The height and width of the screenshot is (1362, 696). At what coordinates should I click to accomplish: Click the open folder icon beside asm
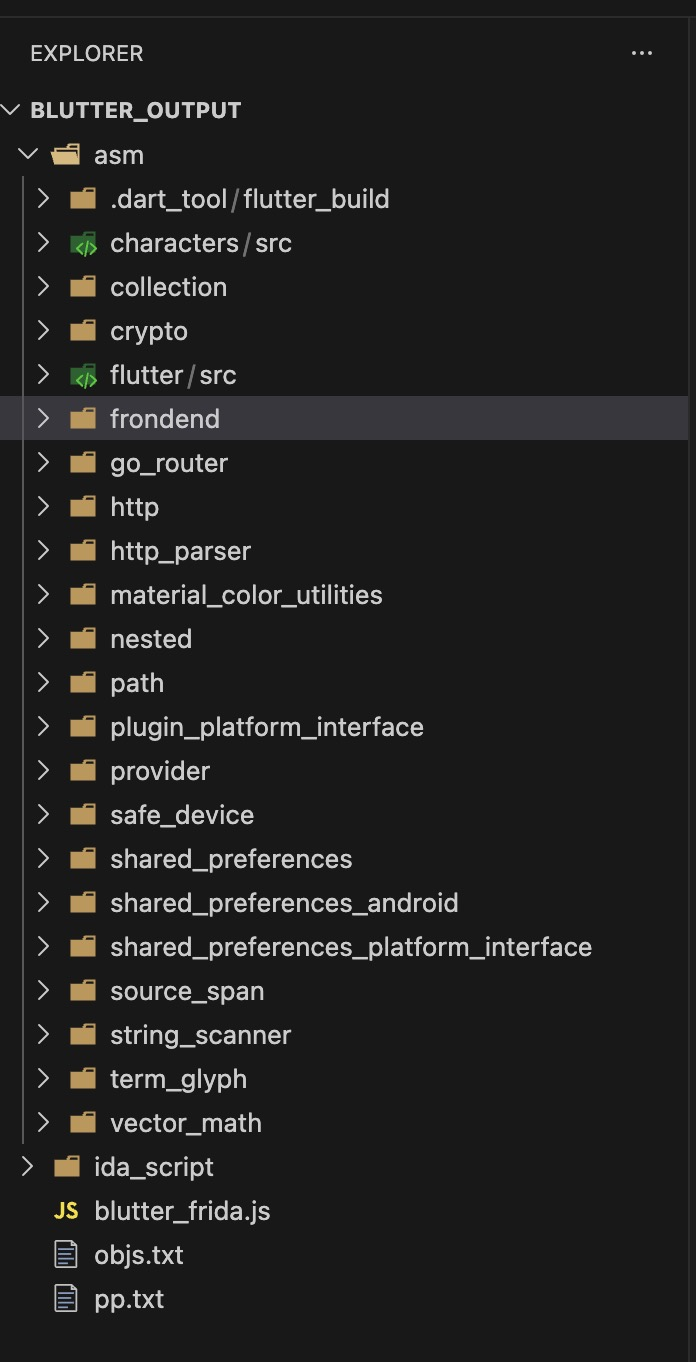pyautogui.click(x=66, y=155)
